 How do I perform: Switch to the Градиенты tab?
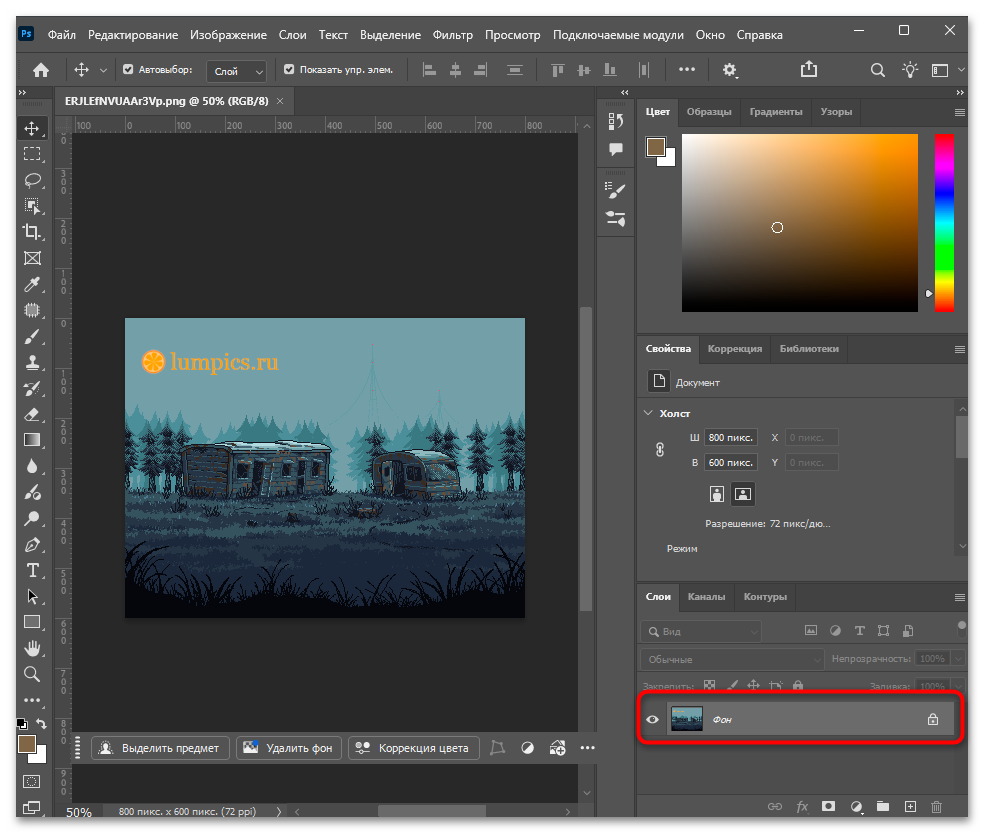click(x=776, y=112)
